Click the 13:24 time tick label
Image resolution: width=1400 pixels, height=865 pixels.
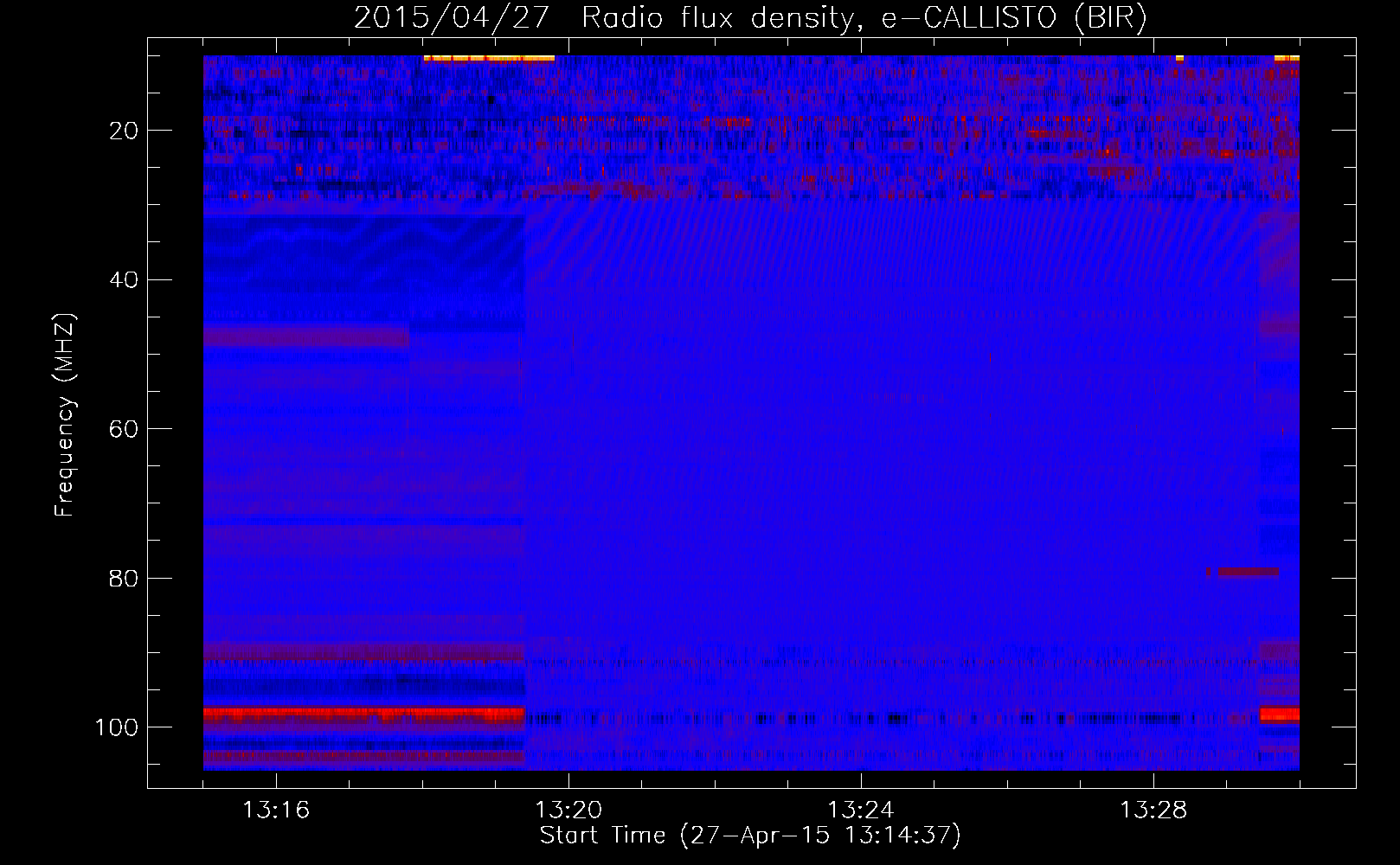pyautogui.click(x=861, y=811)
